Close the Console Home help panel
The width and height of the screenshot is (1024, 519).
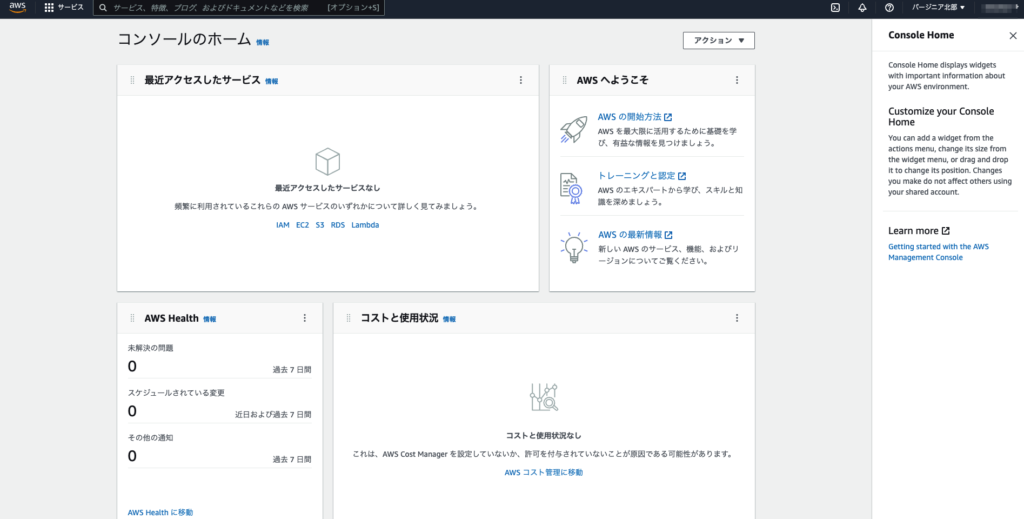point(1012,35)
